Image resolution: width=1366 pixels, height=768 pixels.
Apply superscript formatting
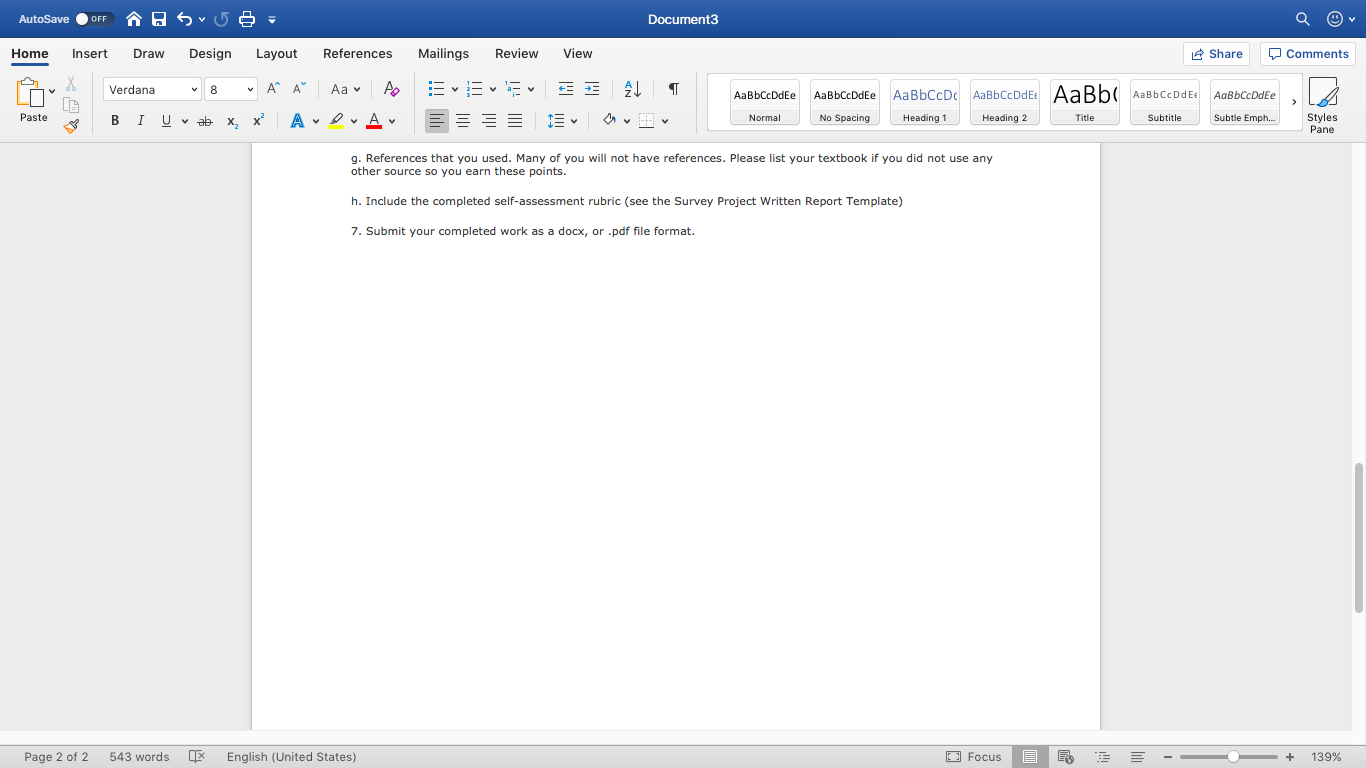pyautogui.click(x=258, y=121)
